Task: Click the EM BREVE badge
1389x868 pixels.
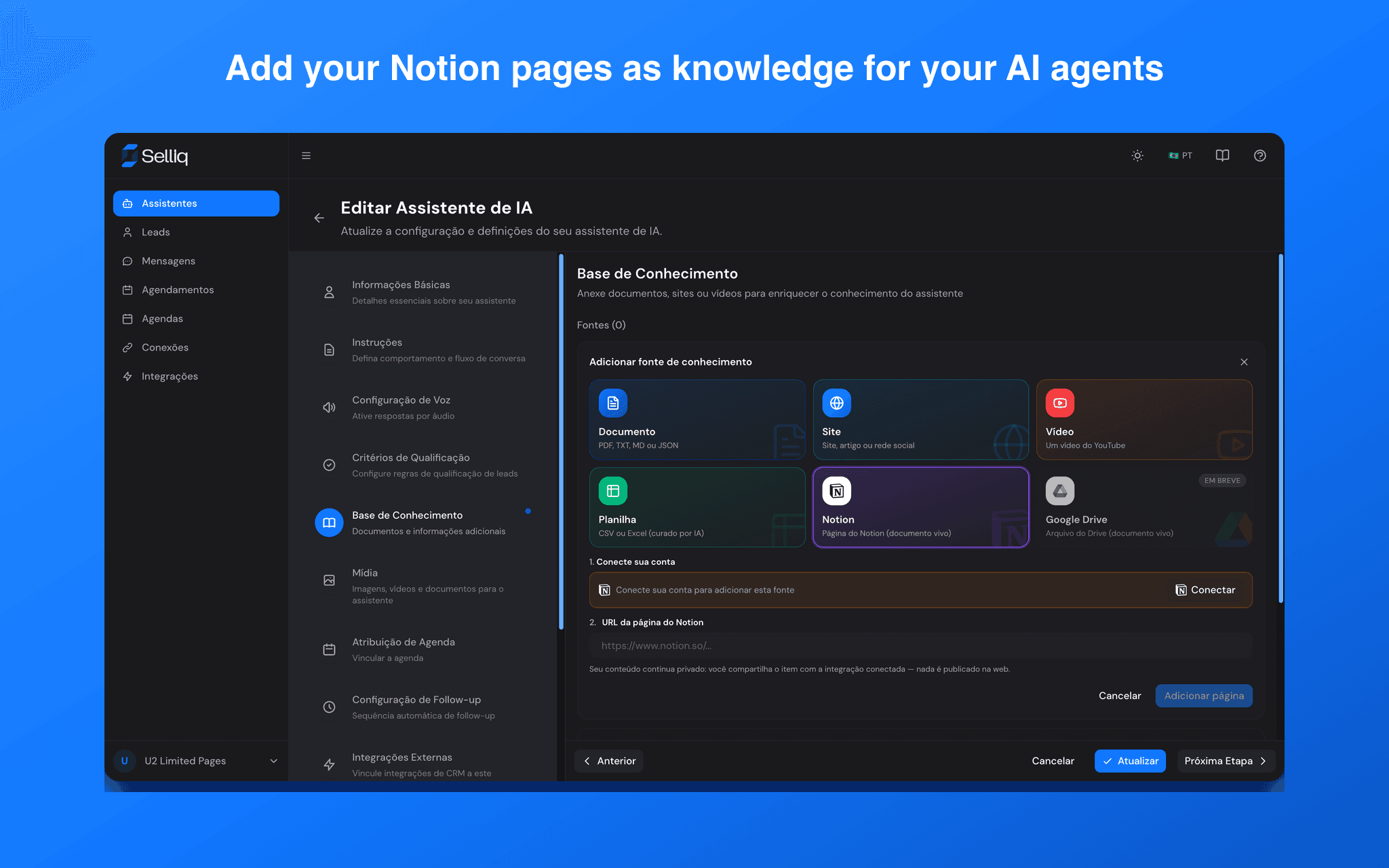Action: click(x=1222, y=481)
